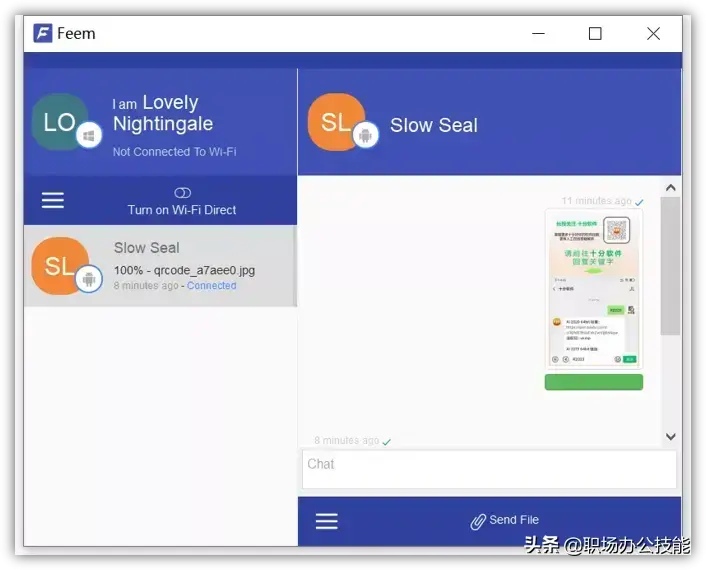Toggle the Wi-Fi Direct switch on
This screenshot has width=706, height=570.
pyautogui.click(x=182, y=193)
